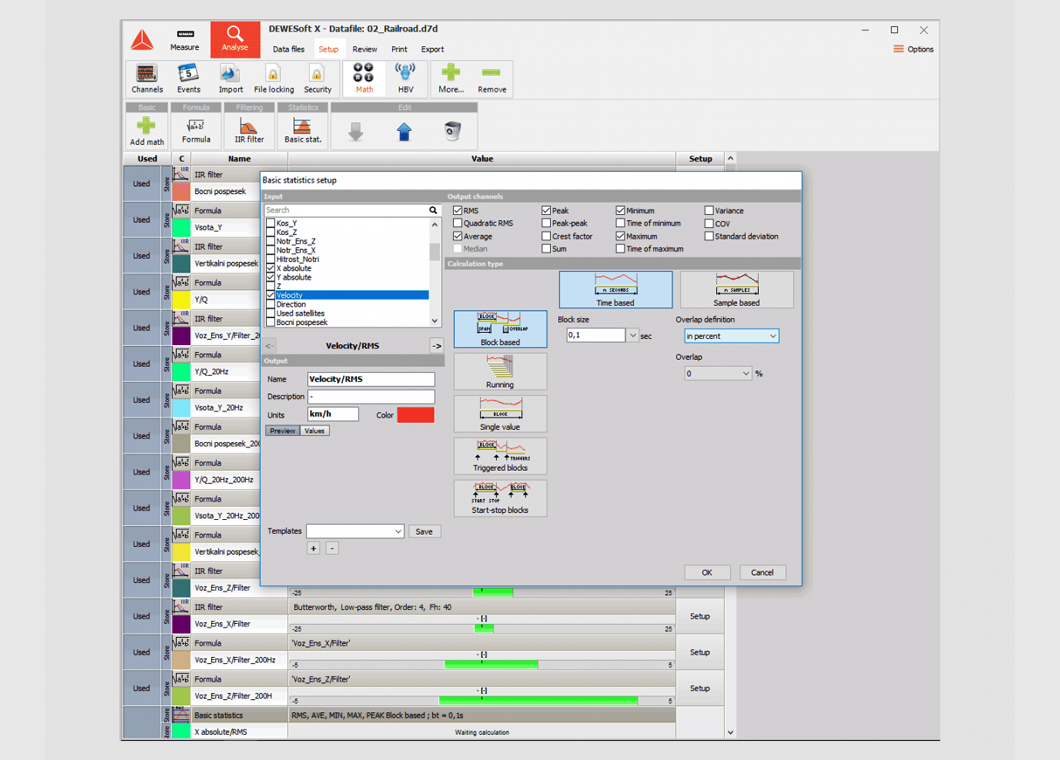1060x760 pixels.
Task: Select Time based calculation
Action: [x=615, y=290]
